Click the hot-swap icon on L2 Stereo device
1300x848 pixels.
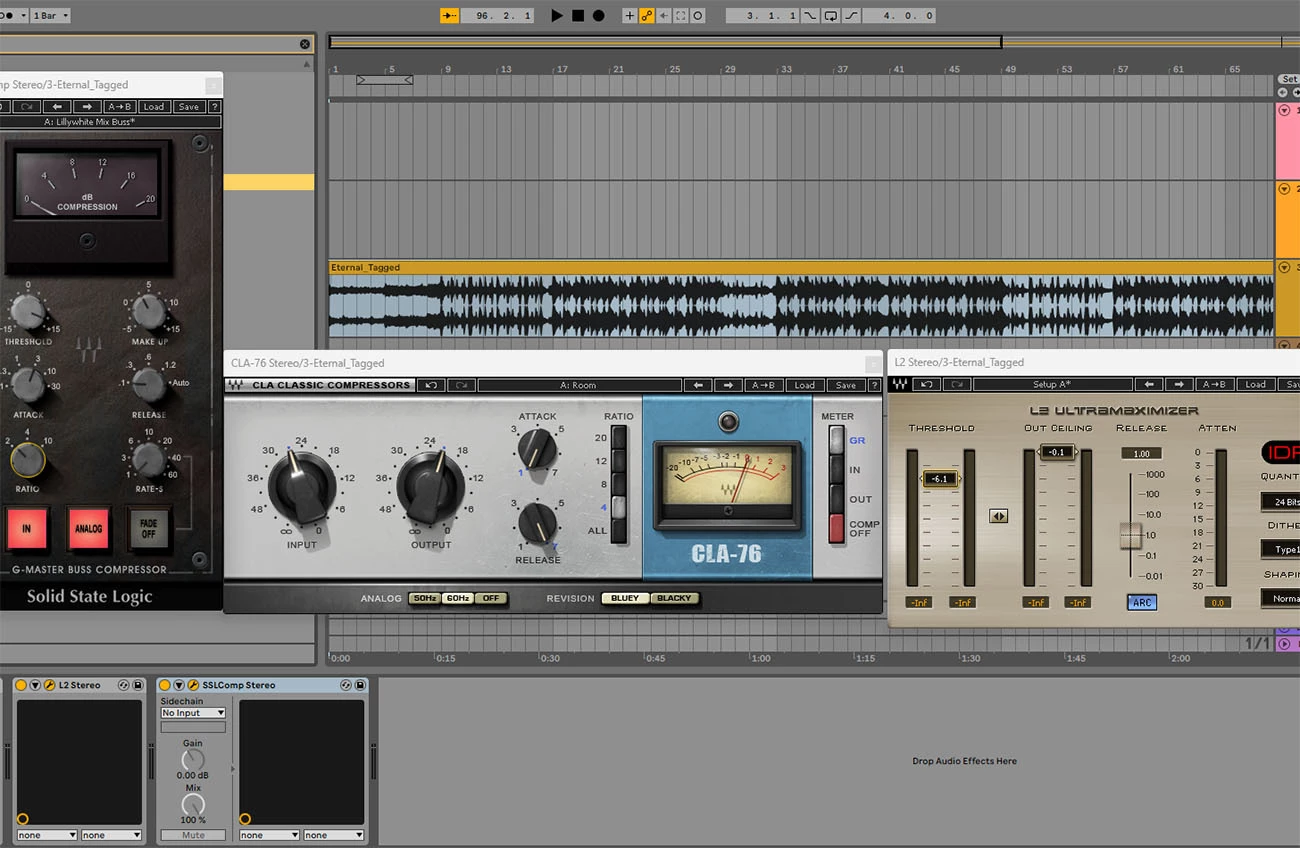tap(123, 685)
